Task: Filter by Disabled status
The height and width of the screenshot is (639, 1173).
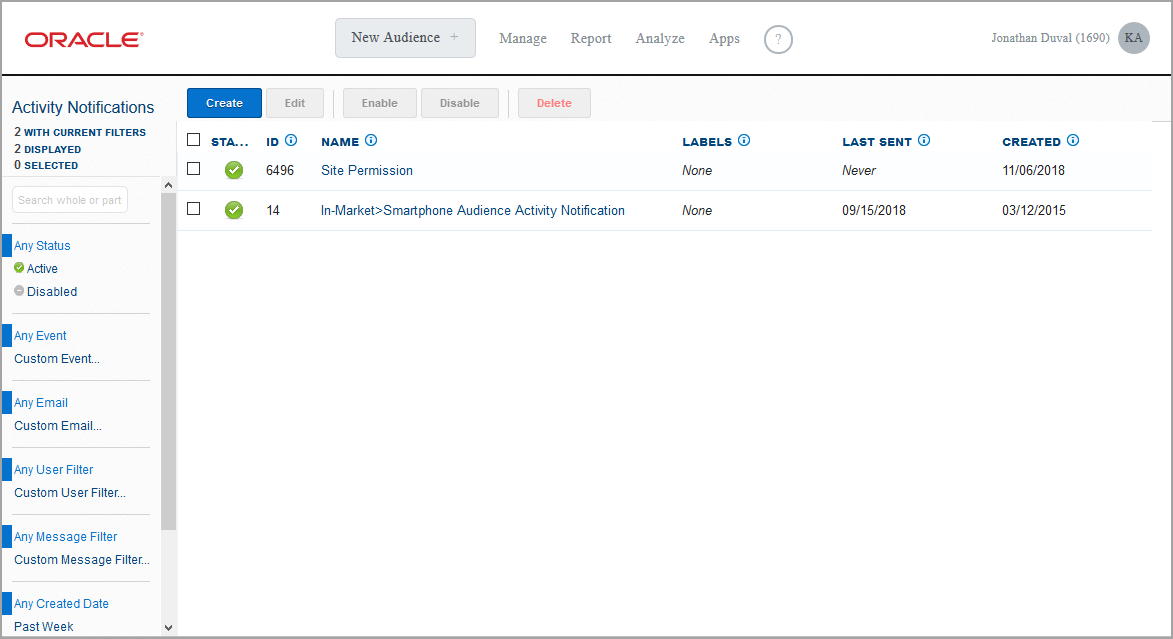Action: click(x=52, y=292)
